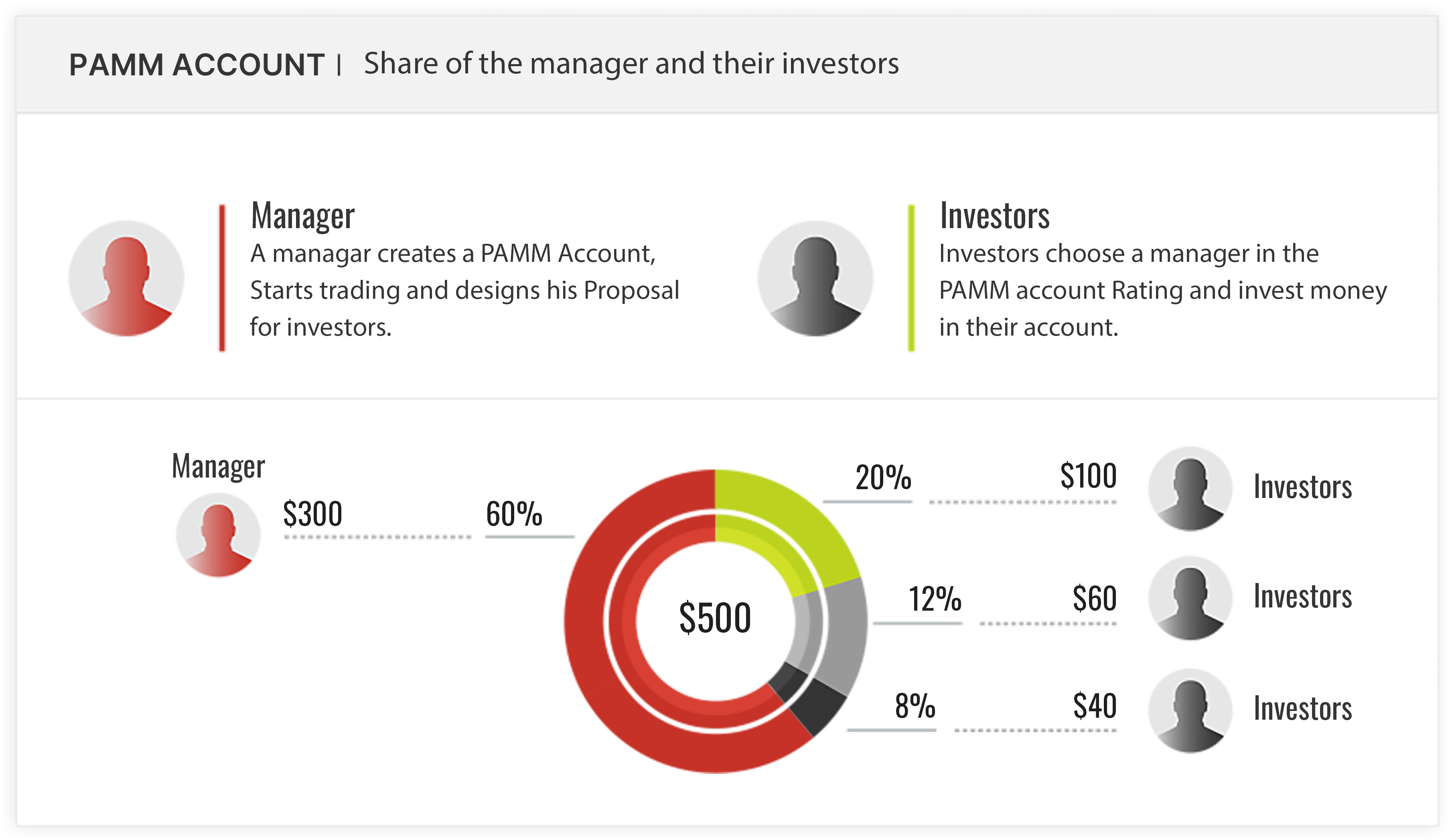Select the investor avatar next to $100
The height and width of the screenshot is (840, 1452).
point(1190,488)
